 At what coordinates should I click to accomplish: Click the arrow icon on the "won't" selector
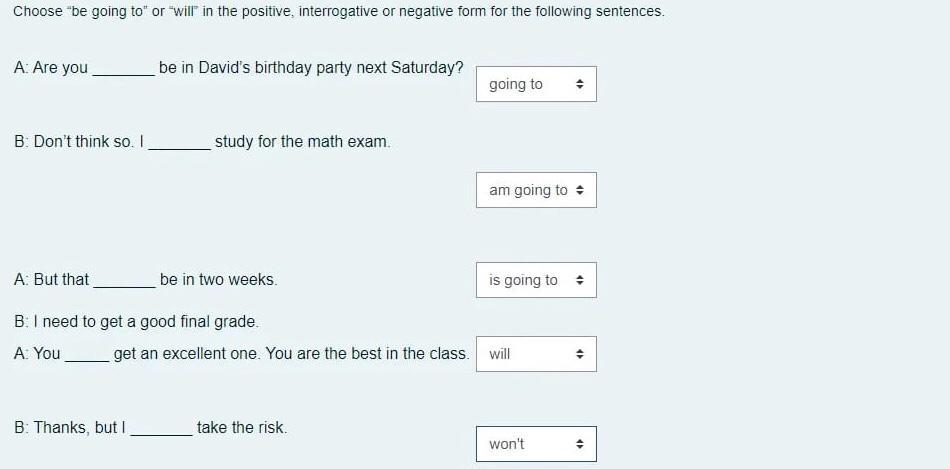click(579, 444)
